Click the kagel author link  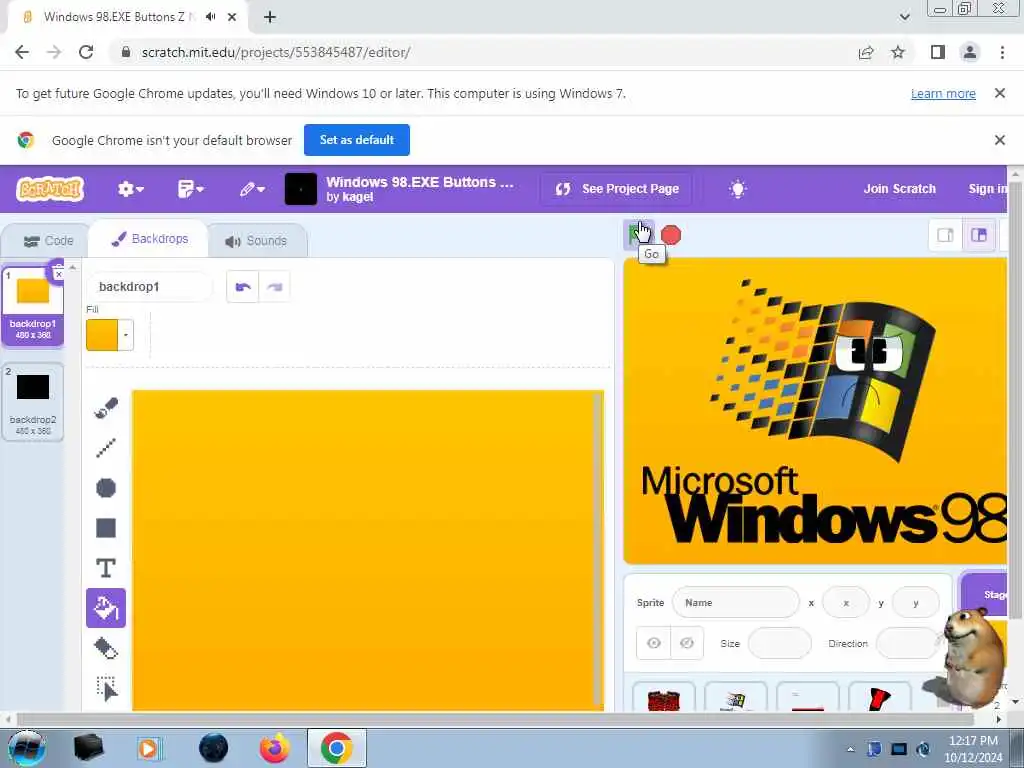358,197
